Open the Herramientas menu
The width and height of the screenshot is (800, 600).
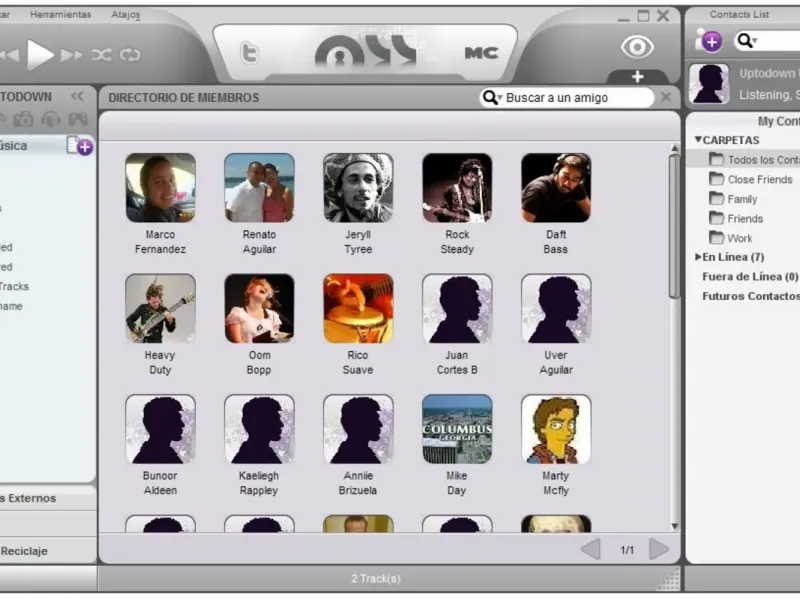60,14
